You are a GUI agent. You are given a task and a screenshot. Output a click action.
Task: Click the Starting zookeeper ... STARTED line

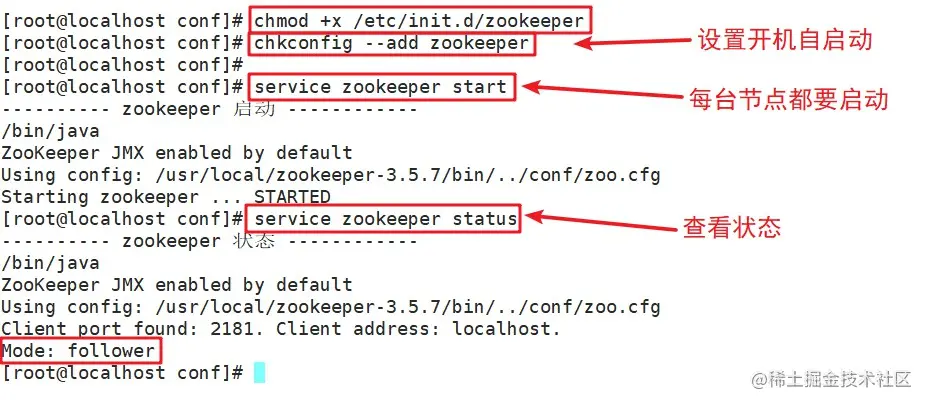(x=165, y=197)
